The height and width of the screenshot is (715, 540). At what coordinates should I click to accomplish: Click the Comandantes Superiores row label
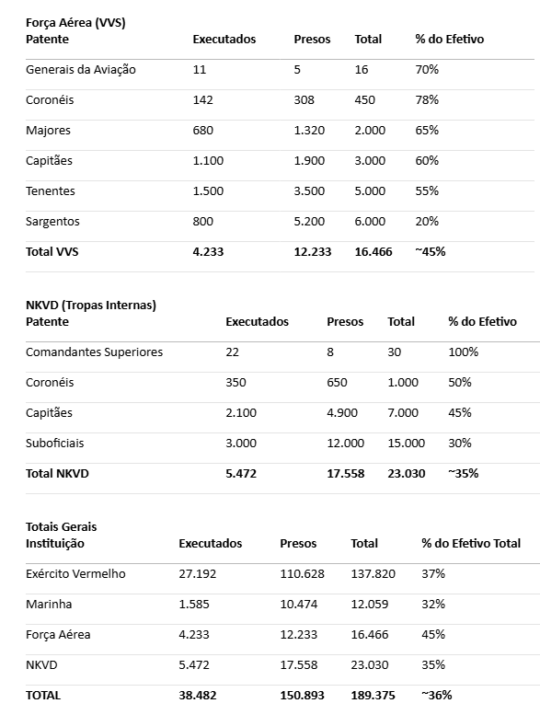pos(94,352)
